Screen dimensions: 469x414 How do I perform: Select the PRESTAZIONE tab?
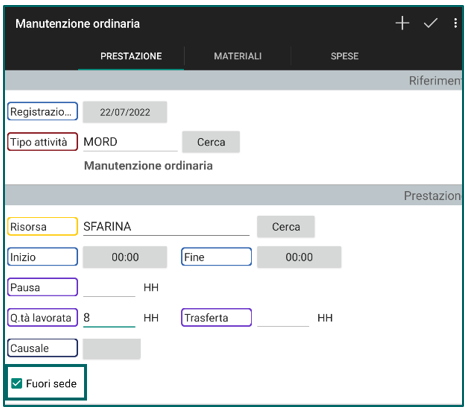pos(131,56)
